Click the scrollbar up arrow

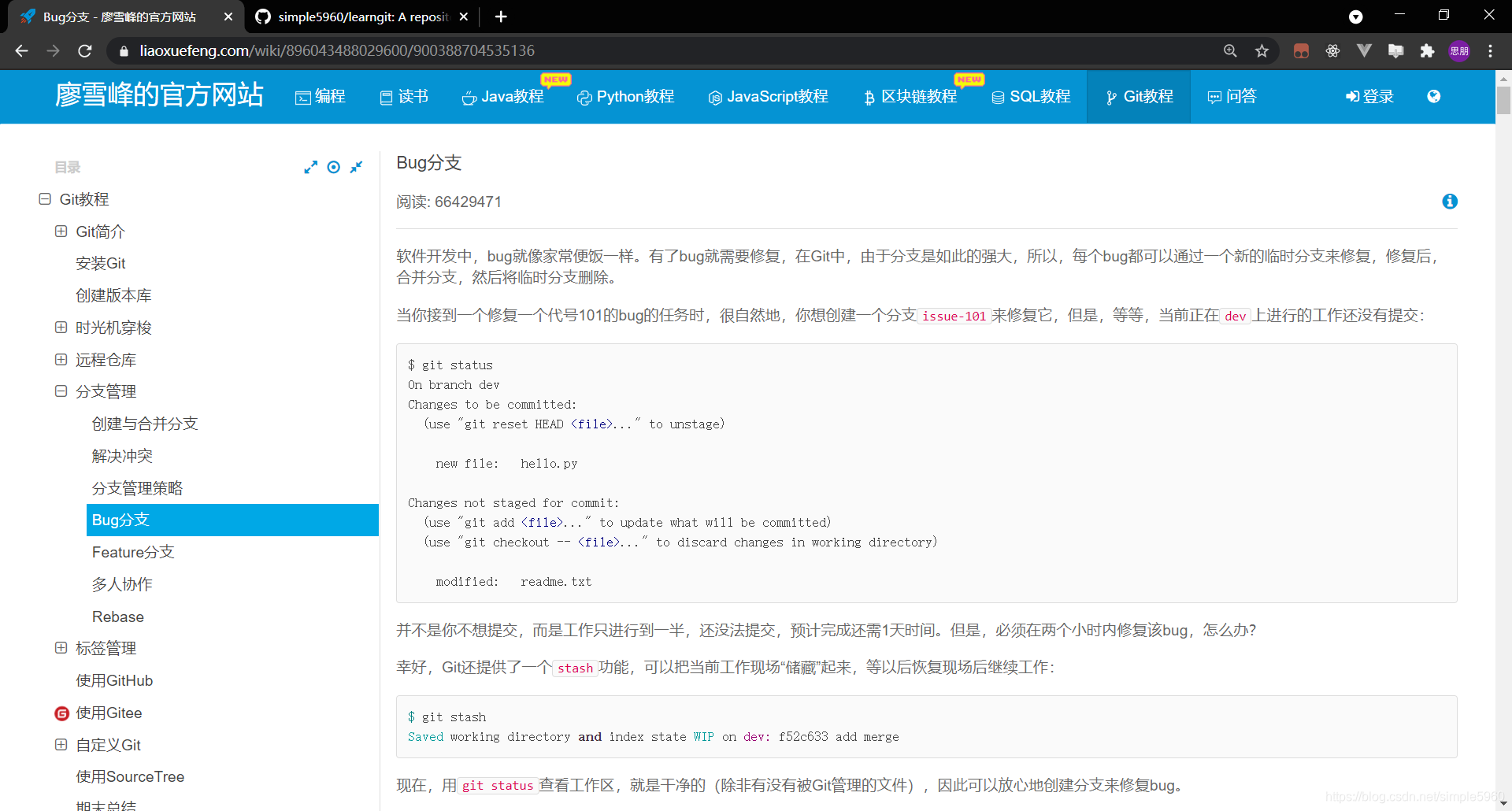1503,78
